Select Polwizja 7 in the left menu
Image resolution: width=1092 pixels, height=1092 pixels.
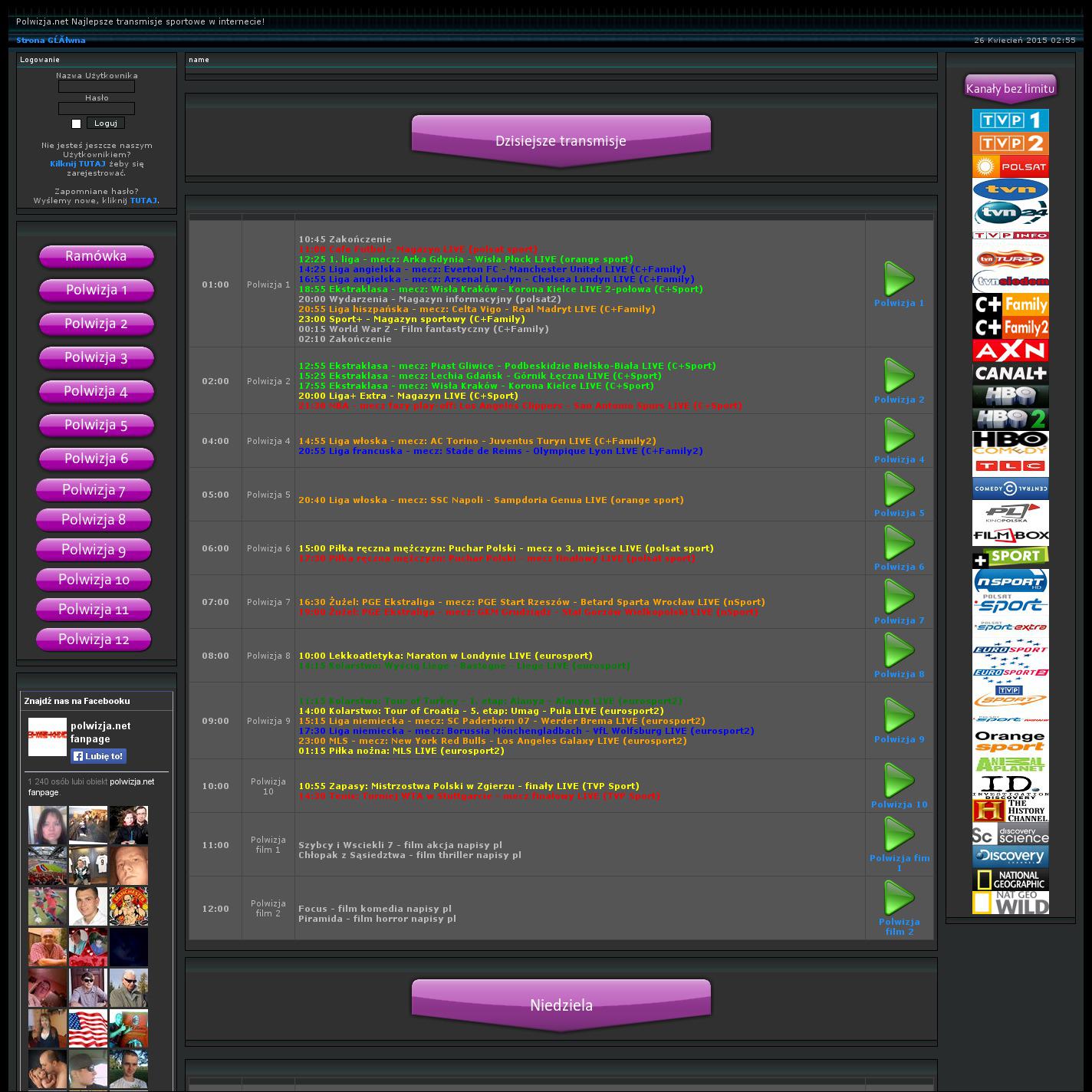point(94,490)
